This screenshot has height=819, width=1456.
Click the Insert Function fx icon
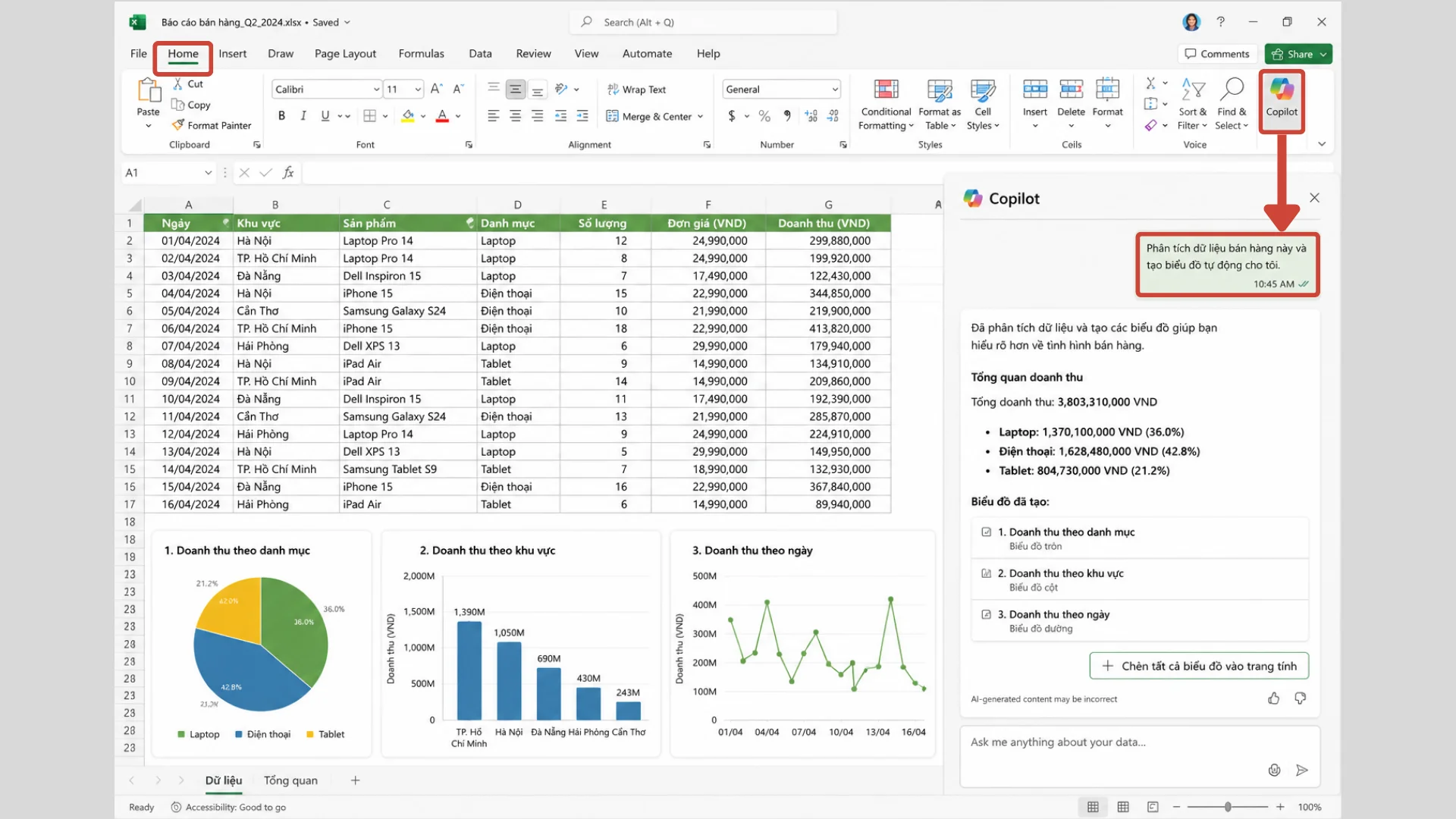288,173
